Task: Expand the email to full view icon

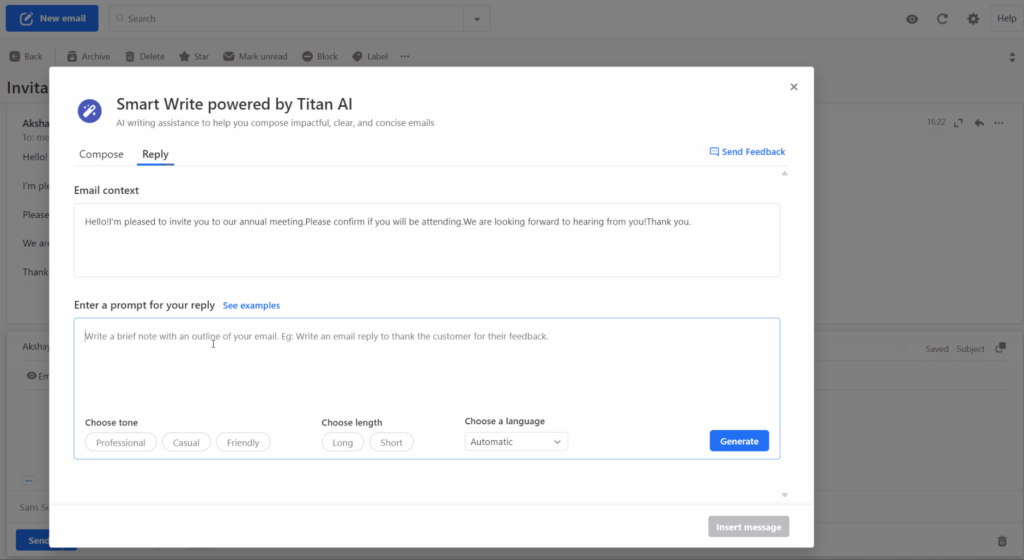Action: click(958, 123)
